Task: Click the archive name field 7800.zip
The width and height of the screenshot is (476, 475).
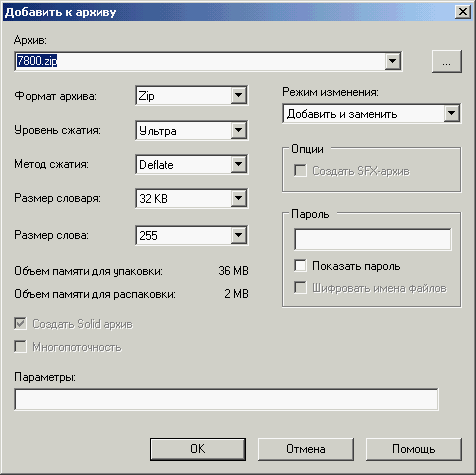Action: pyautogui.click(x=200, y=61)
